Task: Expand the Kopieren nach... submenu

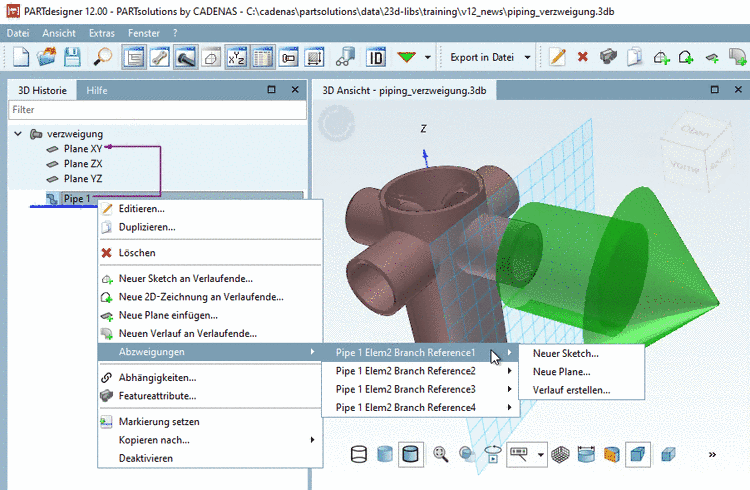Action: point(210,440)
